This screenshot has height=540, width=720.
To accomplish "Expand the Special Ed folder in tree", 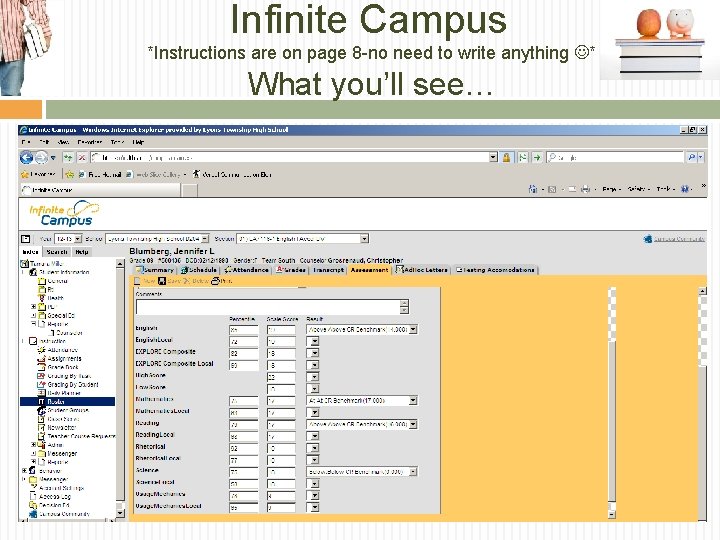I will (x=34, y=315).
